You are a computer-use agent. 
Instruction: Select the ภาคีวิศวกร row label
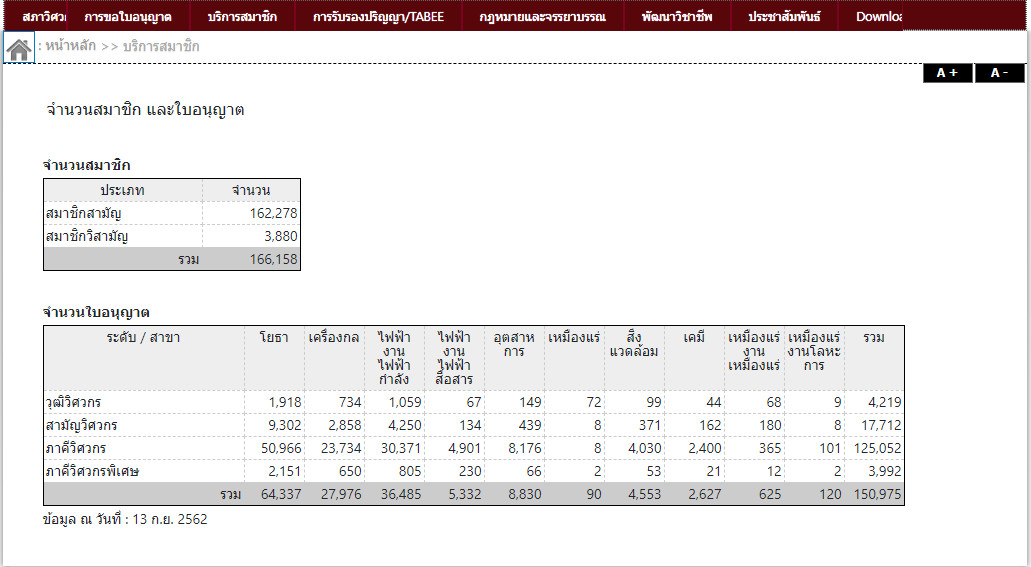(76, 449)
